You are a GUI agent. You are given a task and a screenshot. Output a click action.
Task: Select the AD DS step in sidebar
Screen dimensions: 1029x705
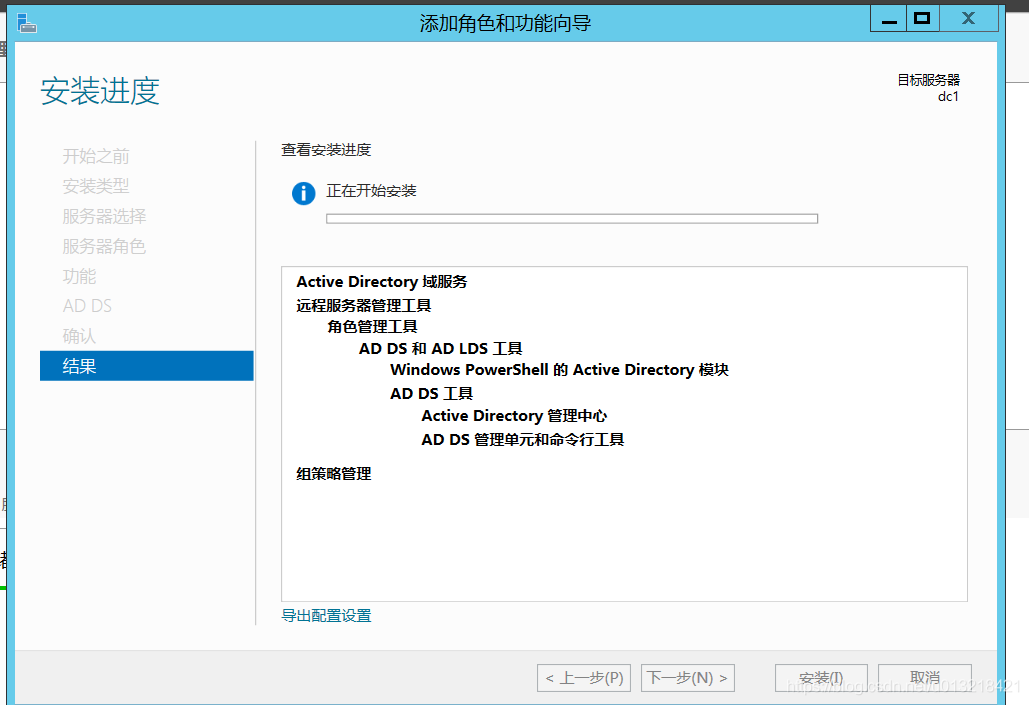coord(87,306)
